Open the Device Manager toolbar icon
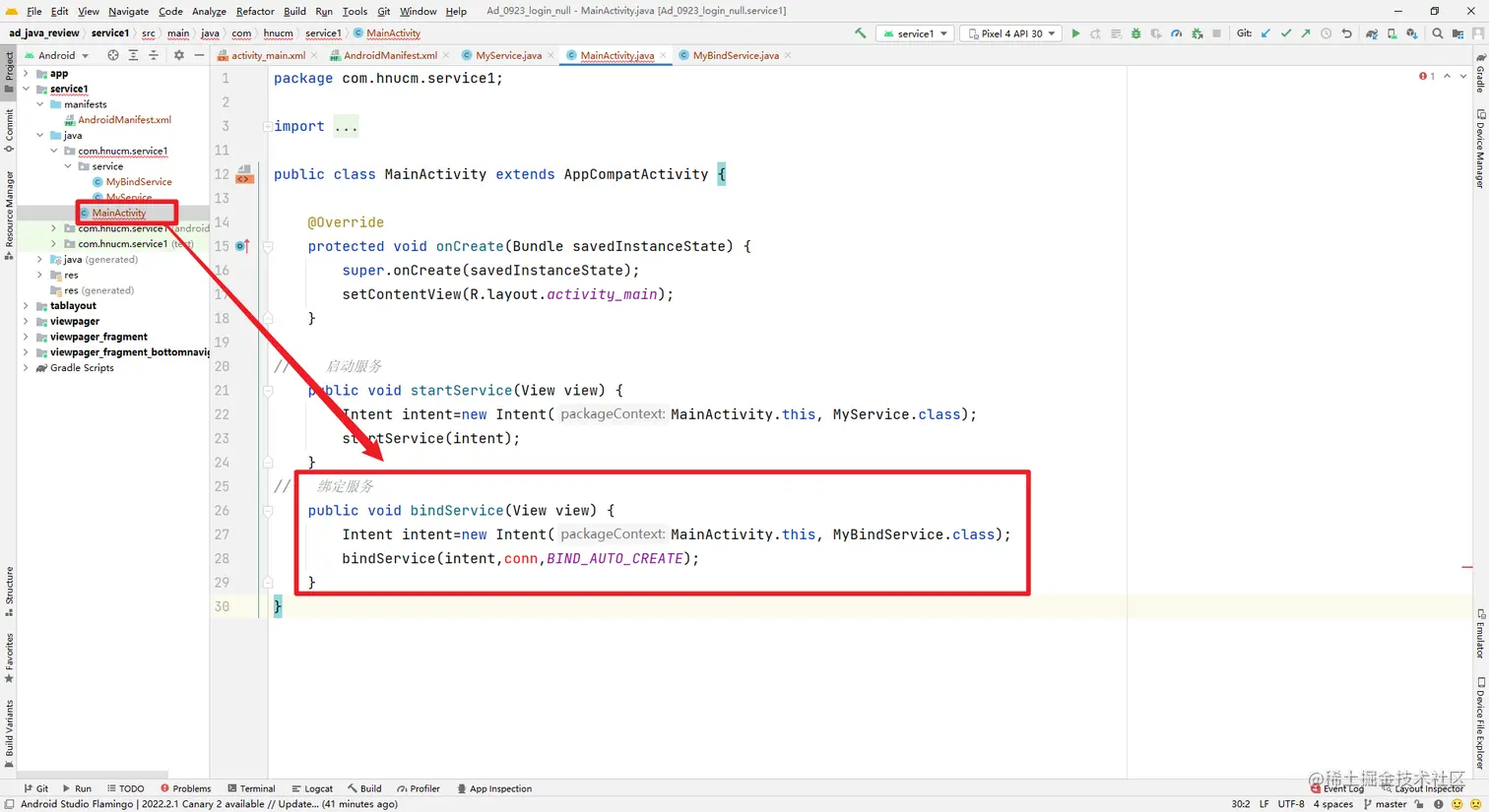This screenshot has height=812, width=1489. [1392, 33]
